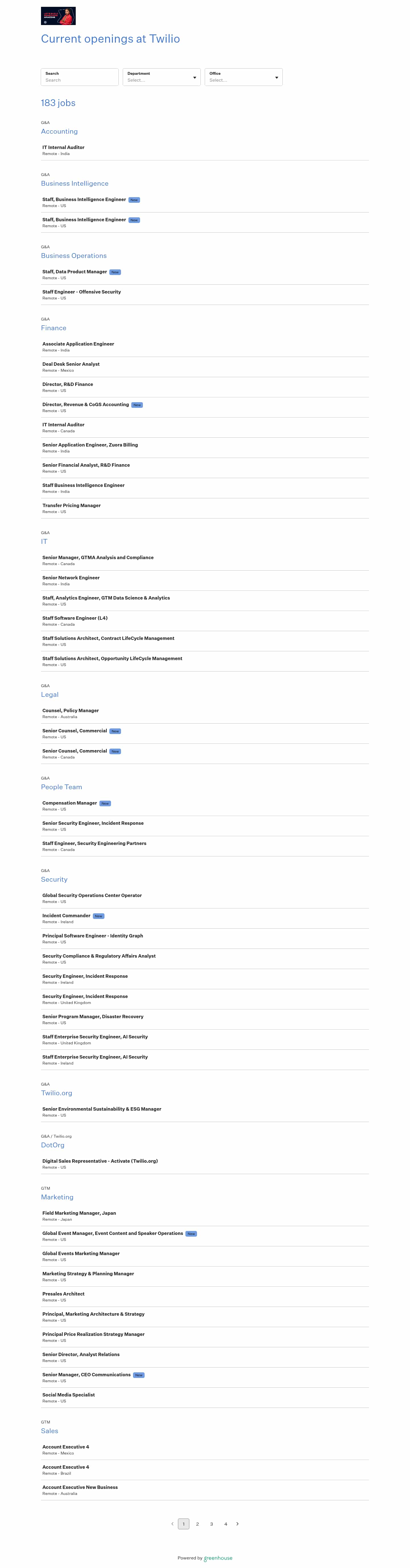410x1568 pixels.
Task: Go to next page using right chevron
Action: (x=237, y=1524)
